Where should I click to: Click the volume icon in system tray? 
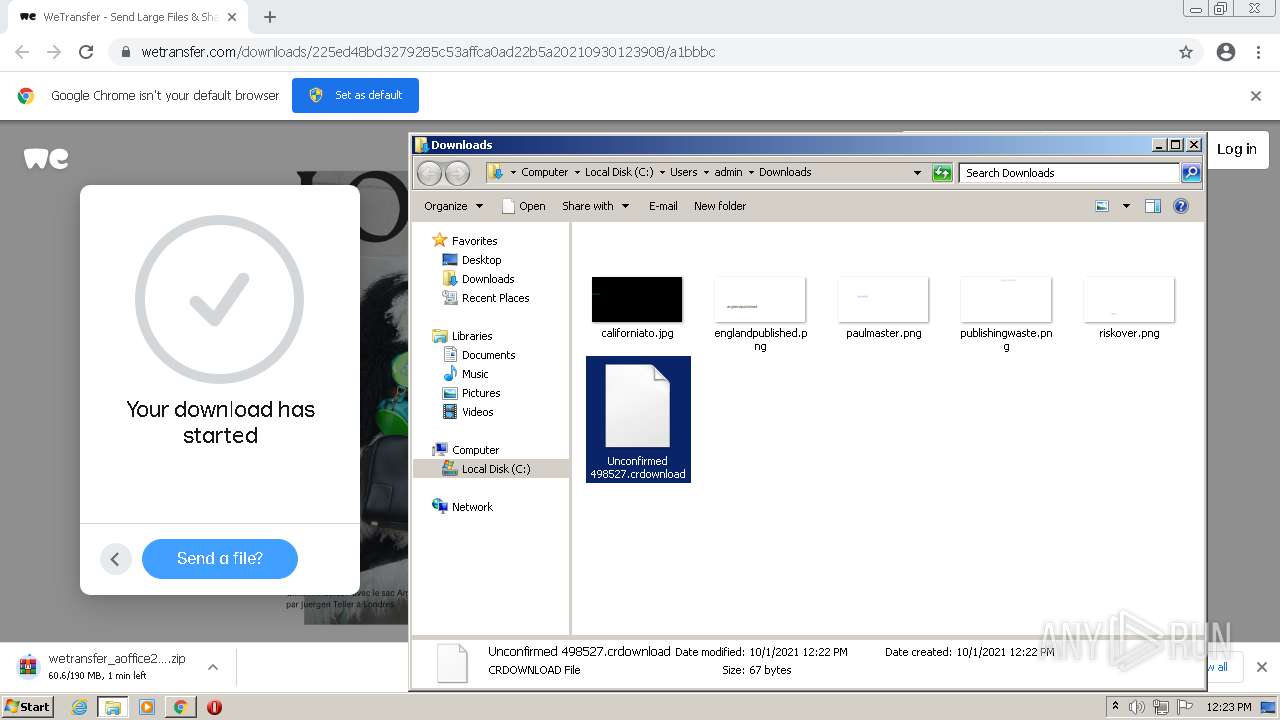pyautogui.click(x=1136, y=707)
